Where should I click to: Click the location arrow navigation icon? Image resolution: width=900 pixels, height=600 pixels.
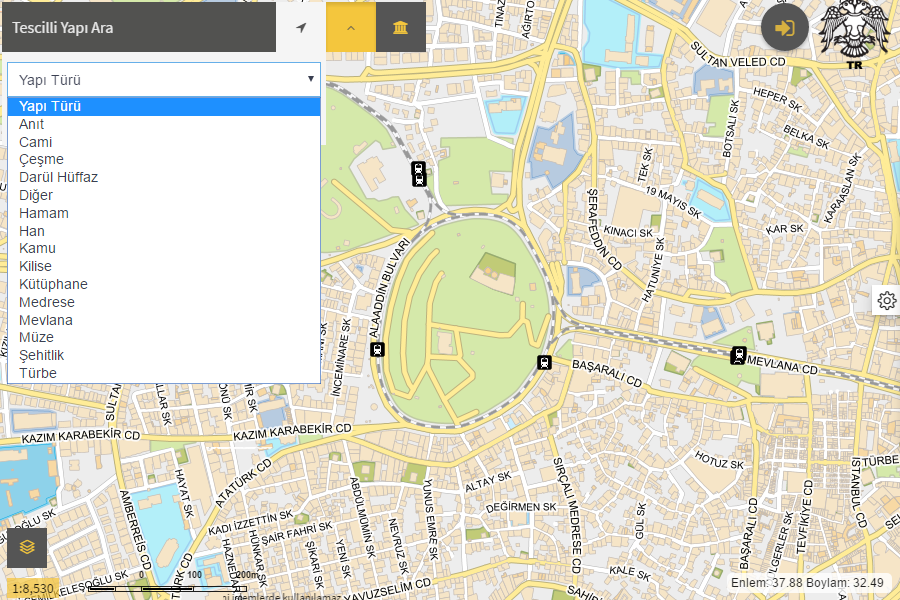301,27
